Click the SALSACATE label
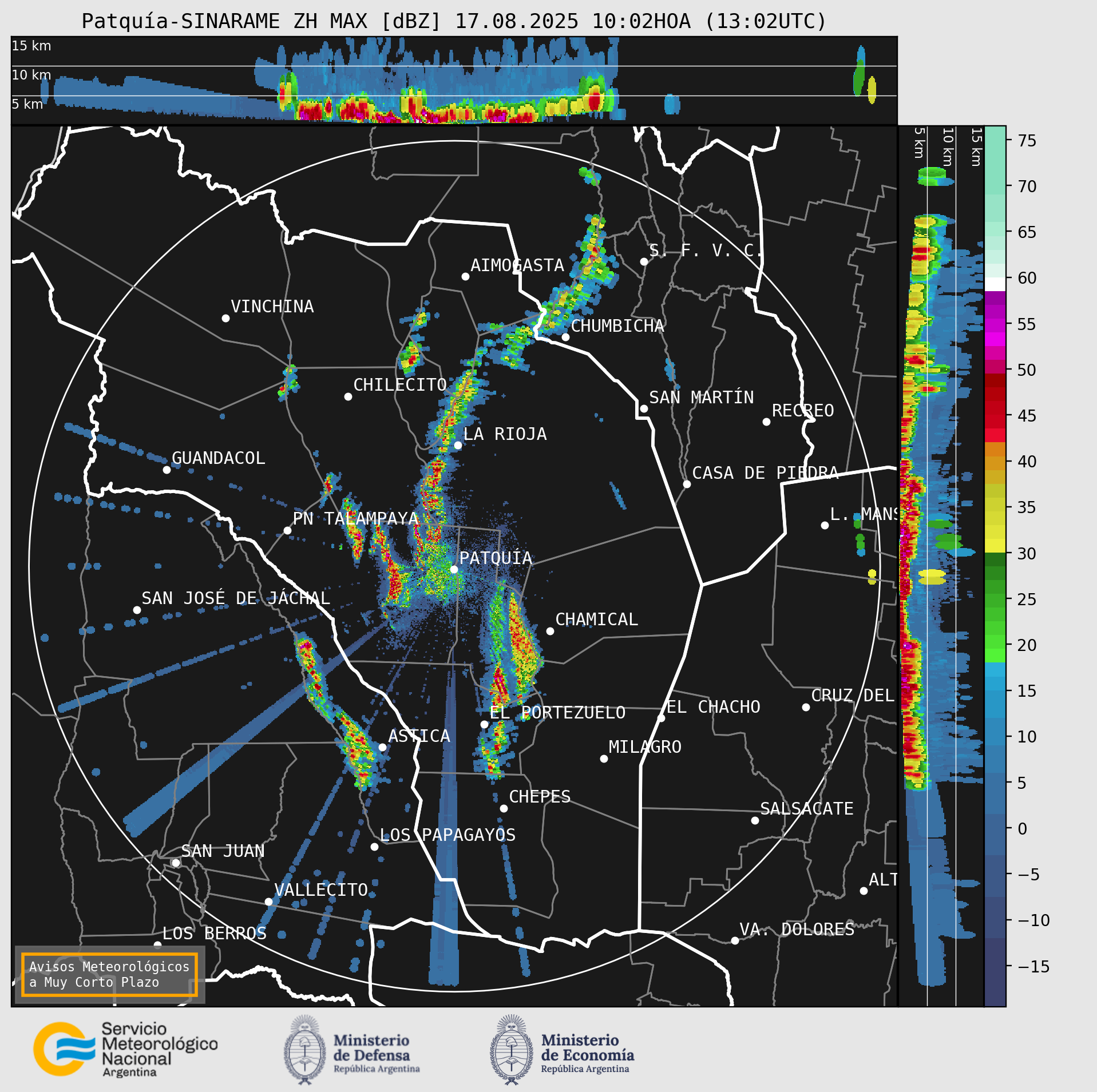Viewport: 1097px width, 1092px height. [x=806, y=809]
